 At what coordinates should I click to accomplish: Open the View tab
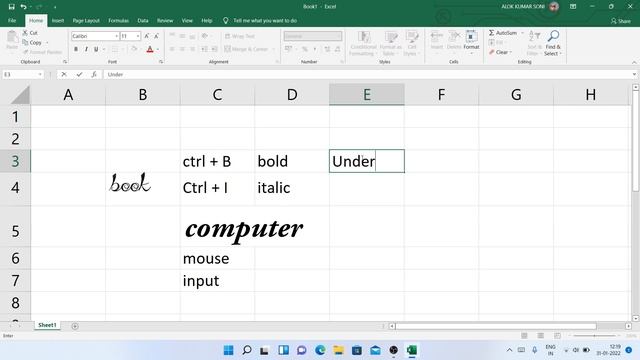[187, 20]
